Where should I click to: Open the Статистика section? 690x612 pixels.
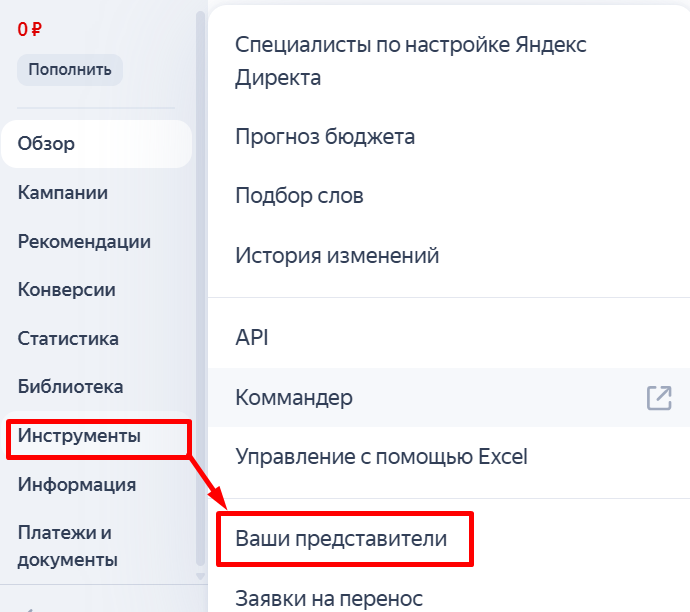pos(68,338)
